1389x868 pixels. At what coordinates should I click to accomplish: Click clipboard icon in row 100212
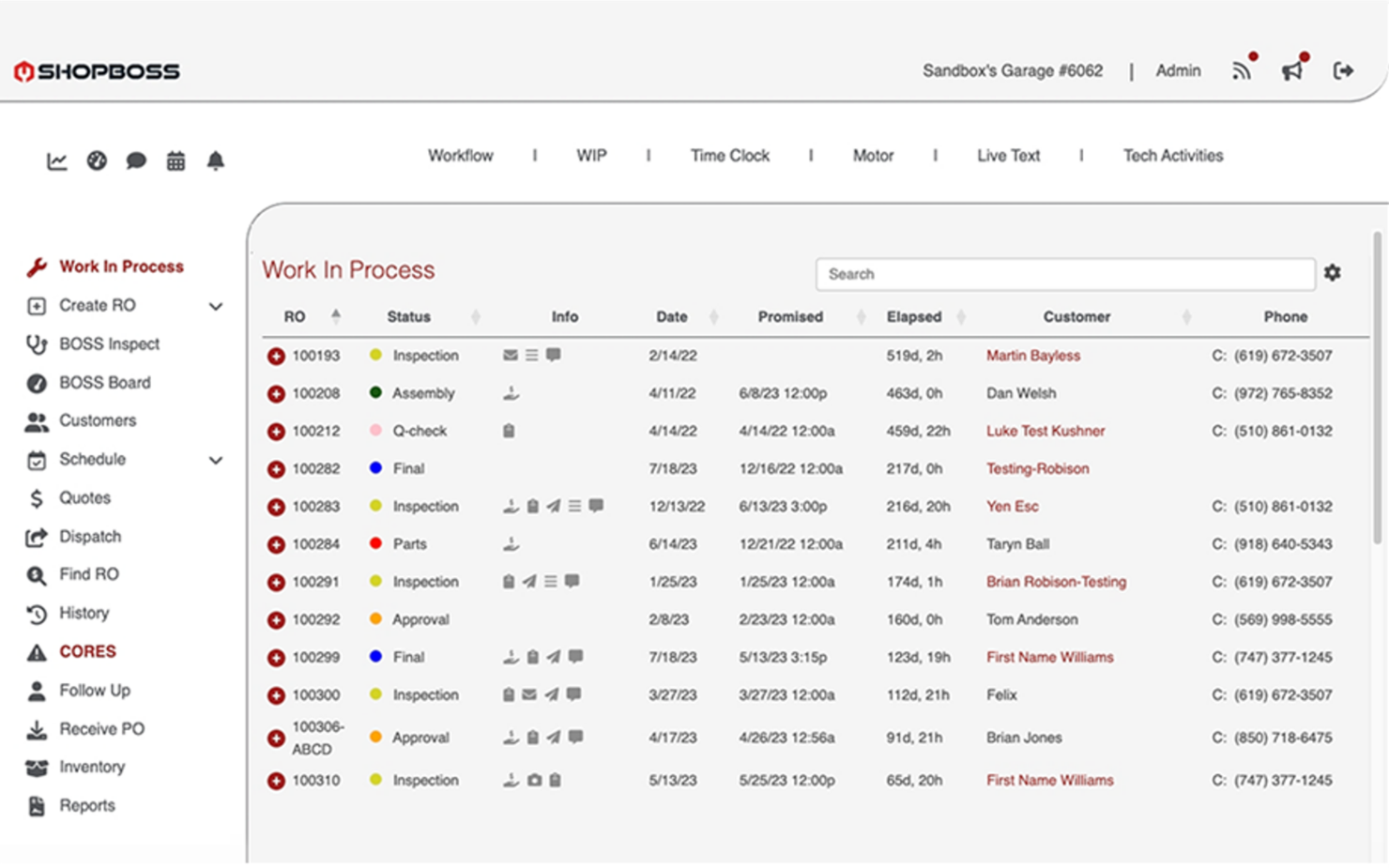click(509, 431)
